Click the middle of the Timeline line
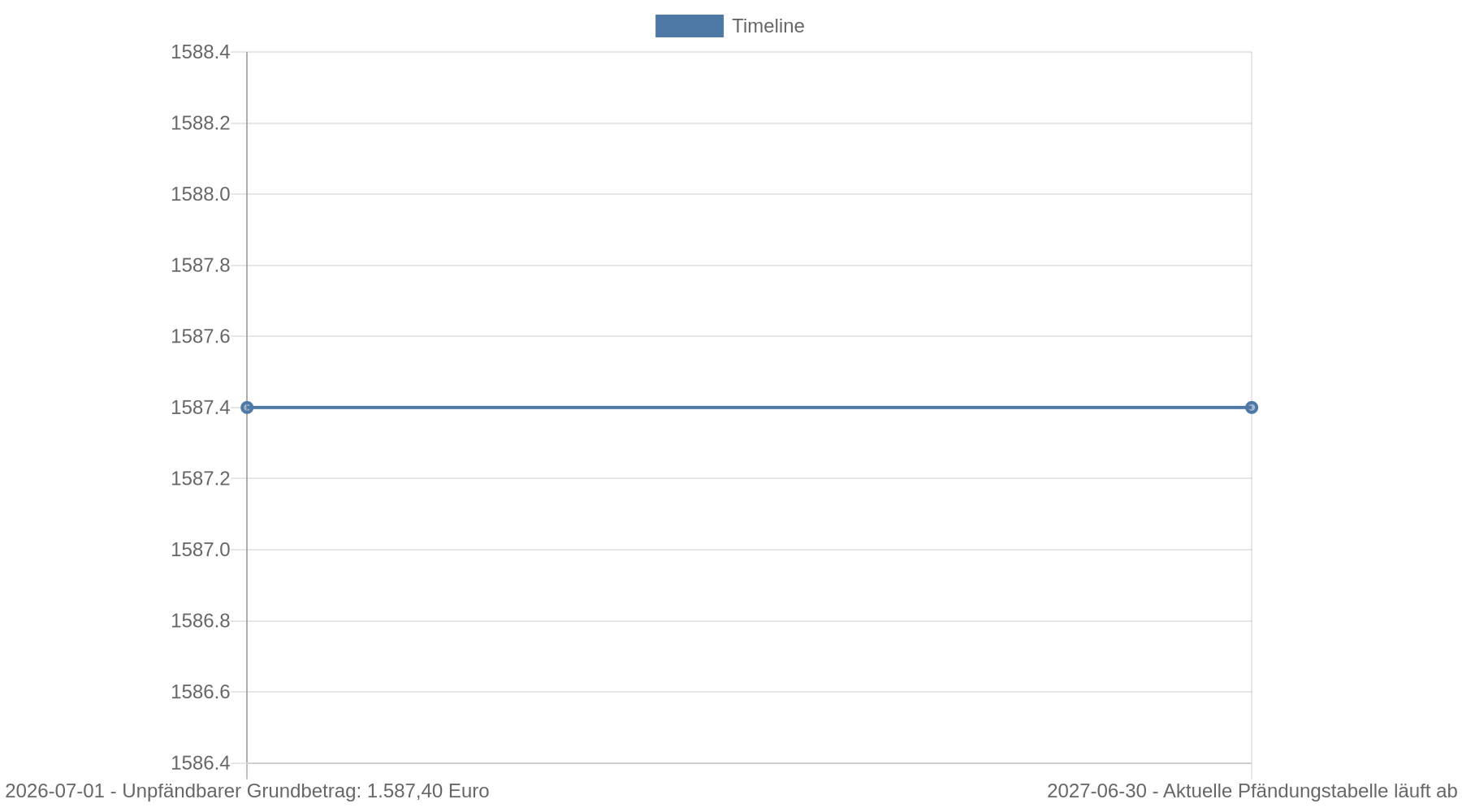This screenshot has height=812, width=1462. tap(749, 408)
